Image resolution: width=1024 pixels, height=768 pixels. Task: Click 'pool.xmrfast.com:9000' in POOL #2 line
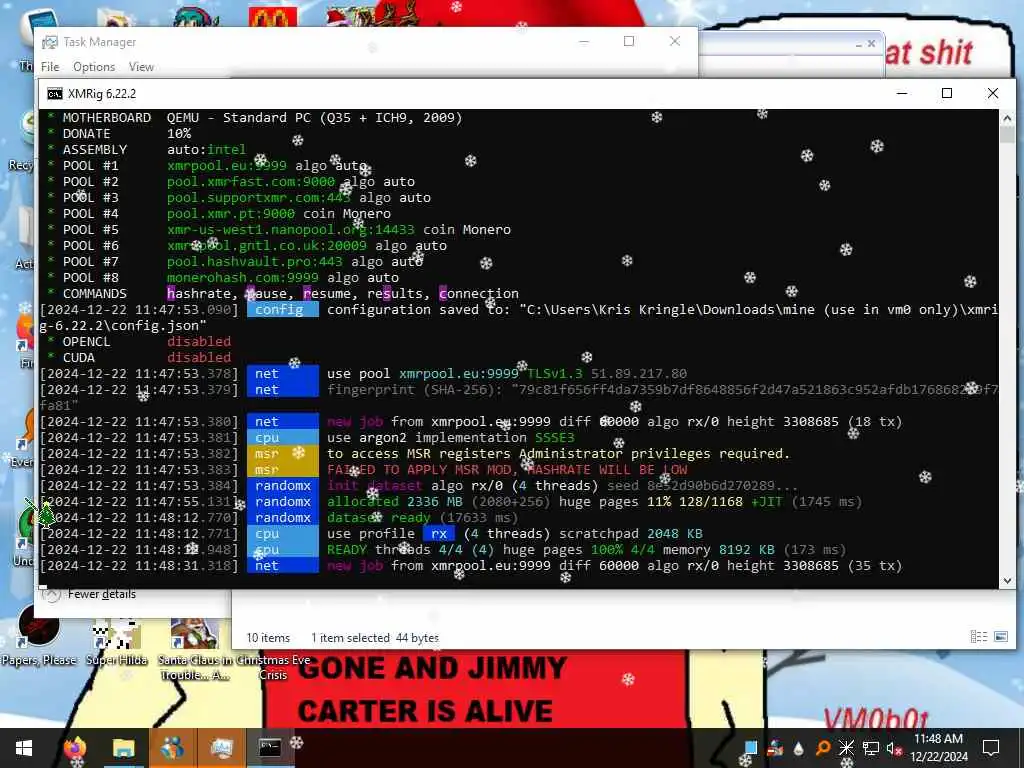[251, 182]
